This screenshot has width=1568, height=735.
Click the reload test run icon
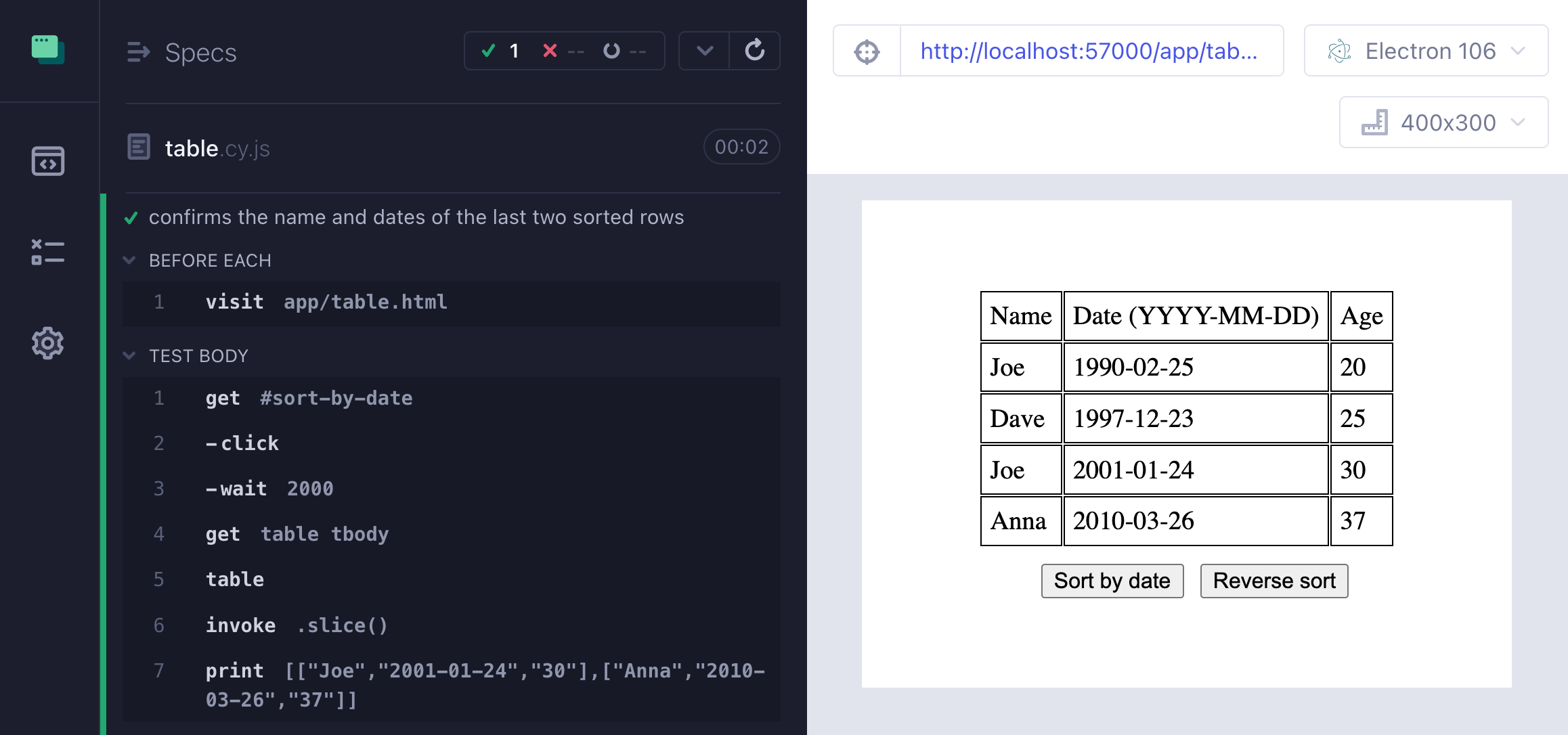755,52
